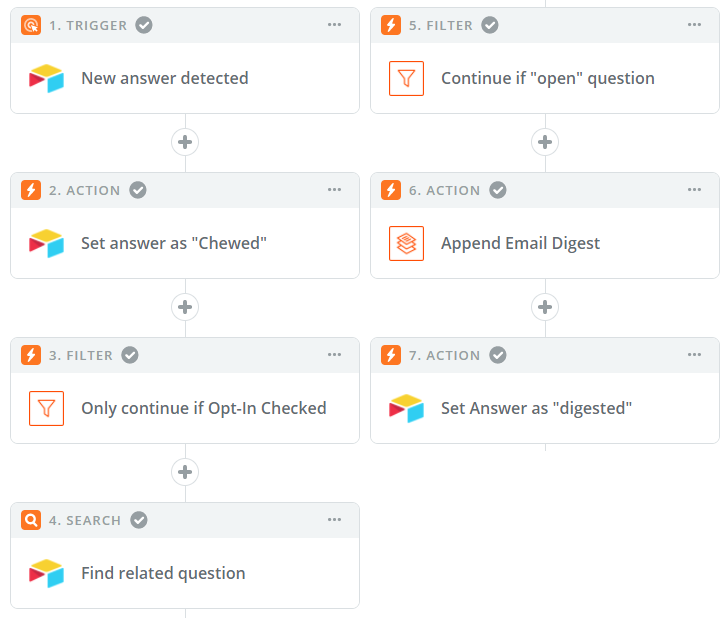Viewport: 726px width, 618px height.
Task: Click the funnel icon for Opt-In Checked filter
Action: [46, 408]
